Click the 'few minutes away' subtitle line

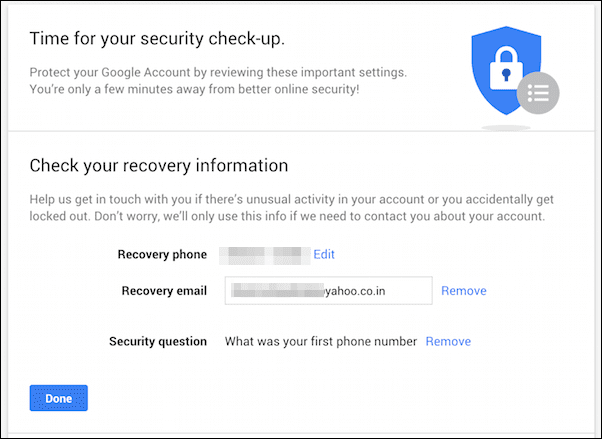point(195,89)
